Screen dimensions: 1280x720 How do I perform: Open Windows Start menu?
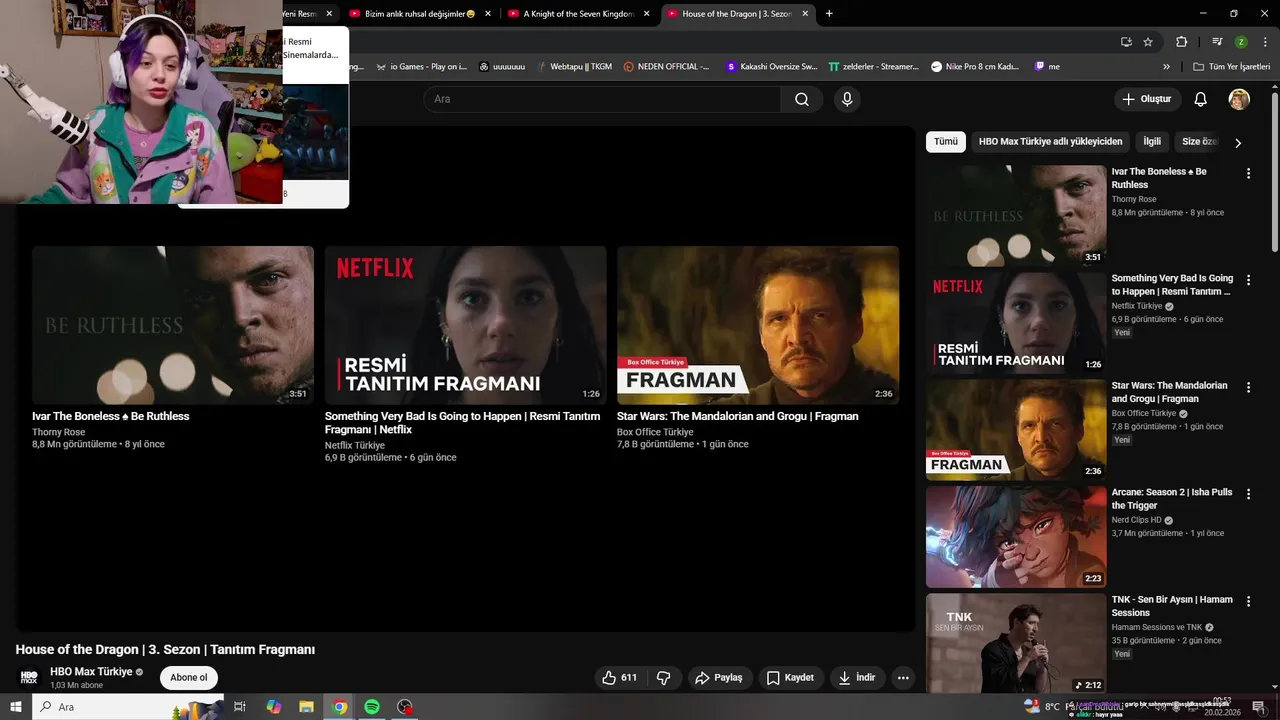click(x=16, y=707)
